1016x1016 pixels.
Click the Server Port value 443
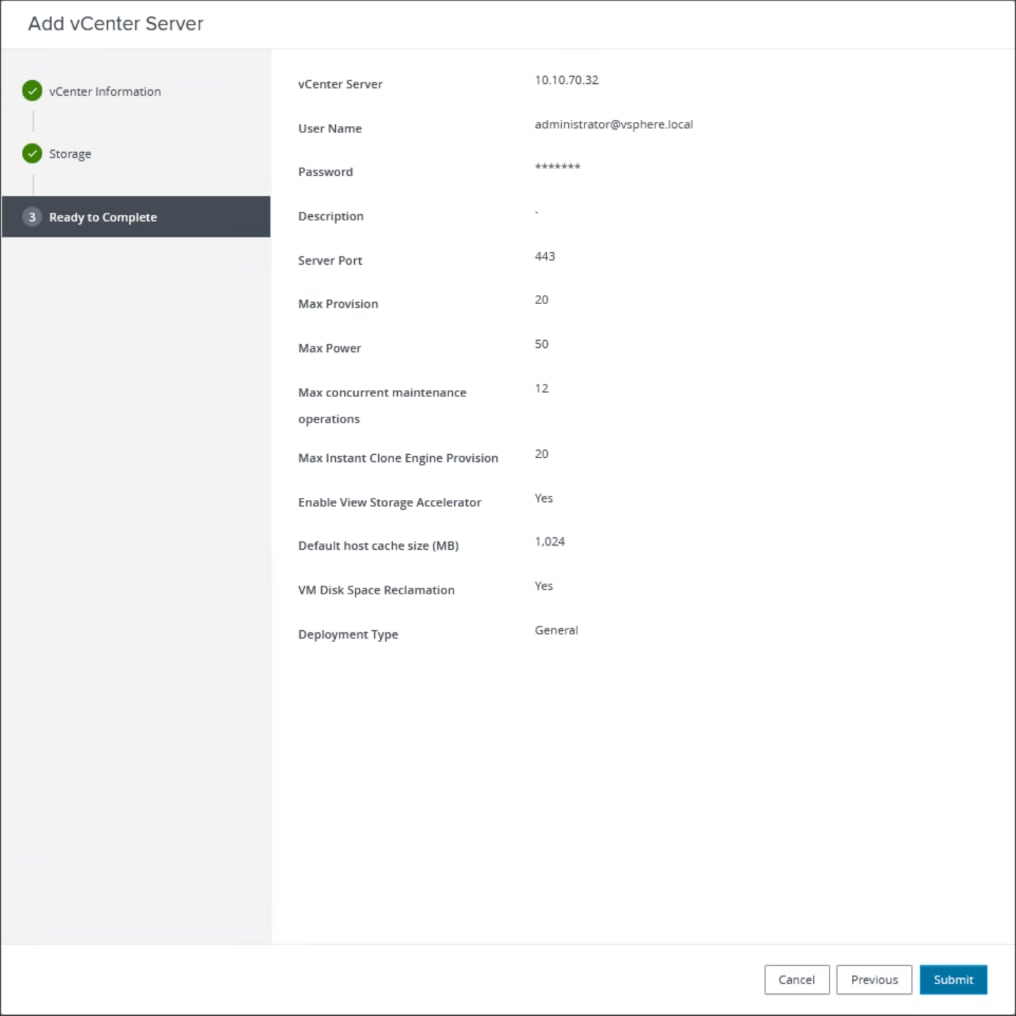pyautogui.click(x=544, y=256)
